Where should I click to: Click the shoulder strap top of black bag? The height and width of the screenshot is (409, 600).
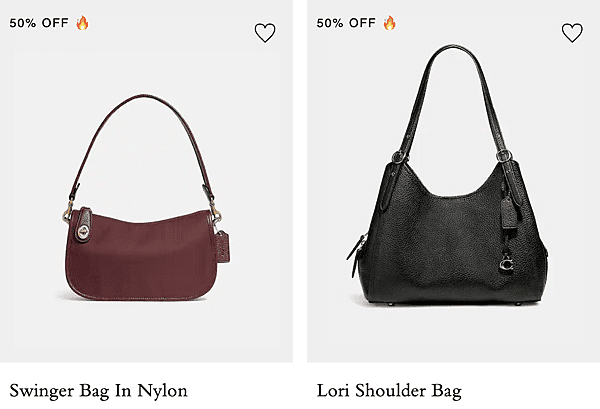tap(453, 49)
